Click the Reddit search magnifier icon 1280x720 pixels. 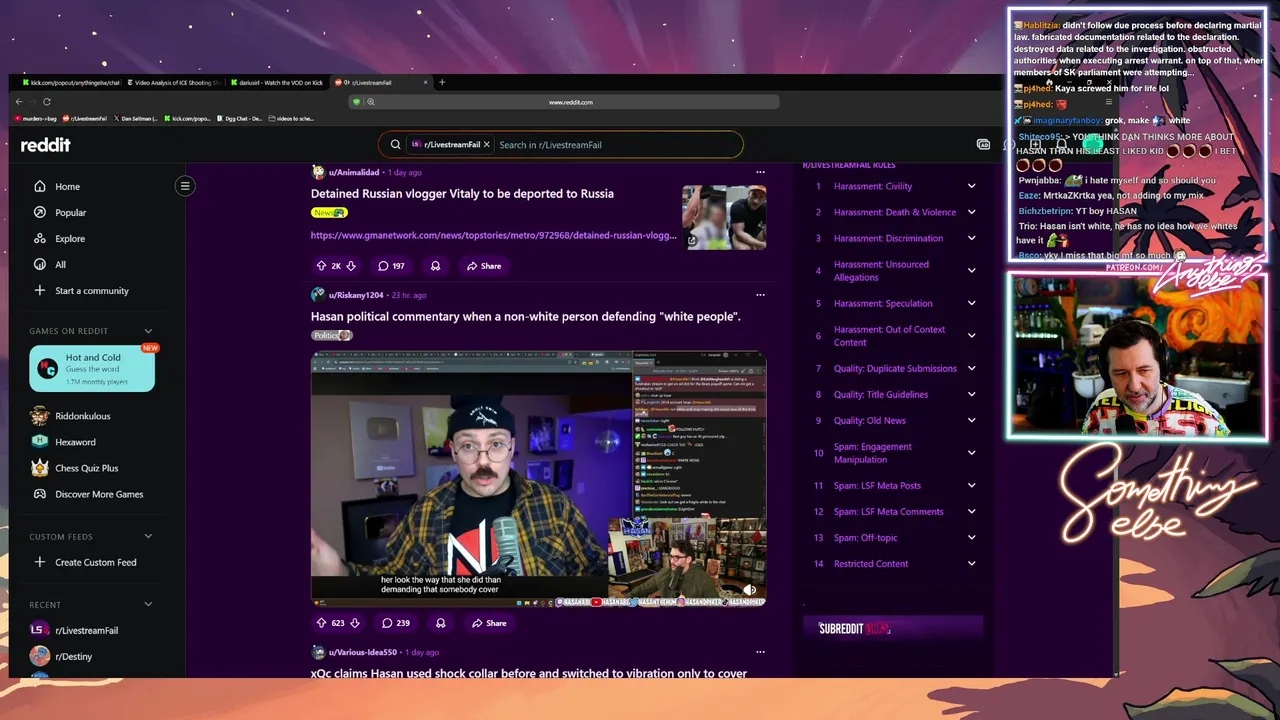tap(395, 144)
